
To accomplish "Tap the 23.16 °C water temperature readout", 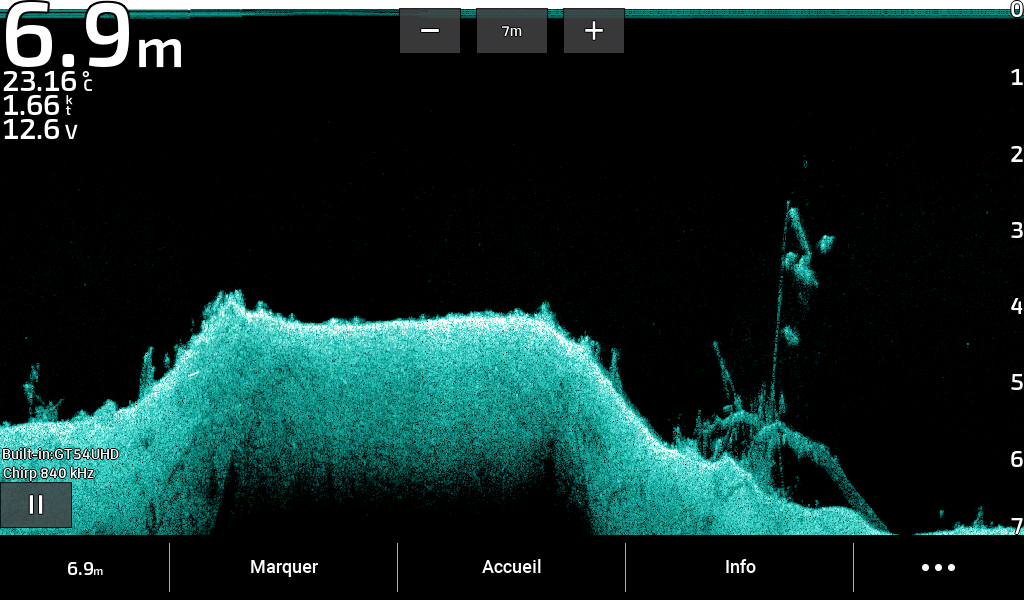I will (x=47, y=82).
